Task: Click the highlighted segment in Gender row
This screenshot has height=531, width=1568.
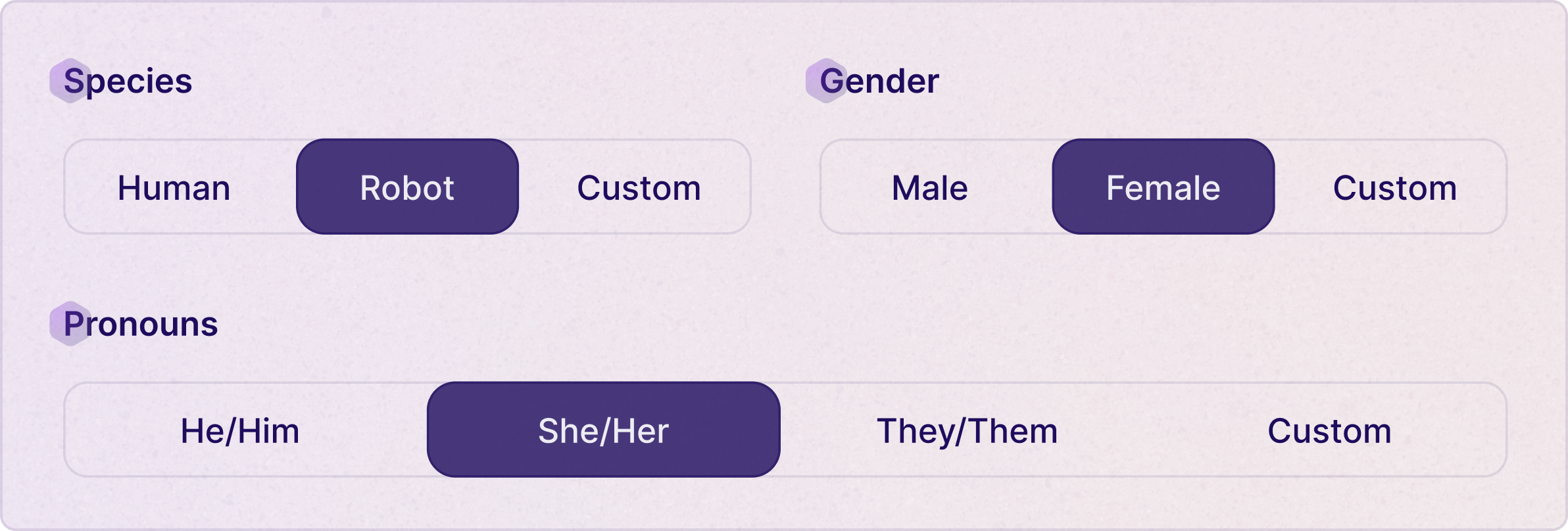Action: (1164, 187)
